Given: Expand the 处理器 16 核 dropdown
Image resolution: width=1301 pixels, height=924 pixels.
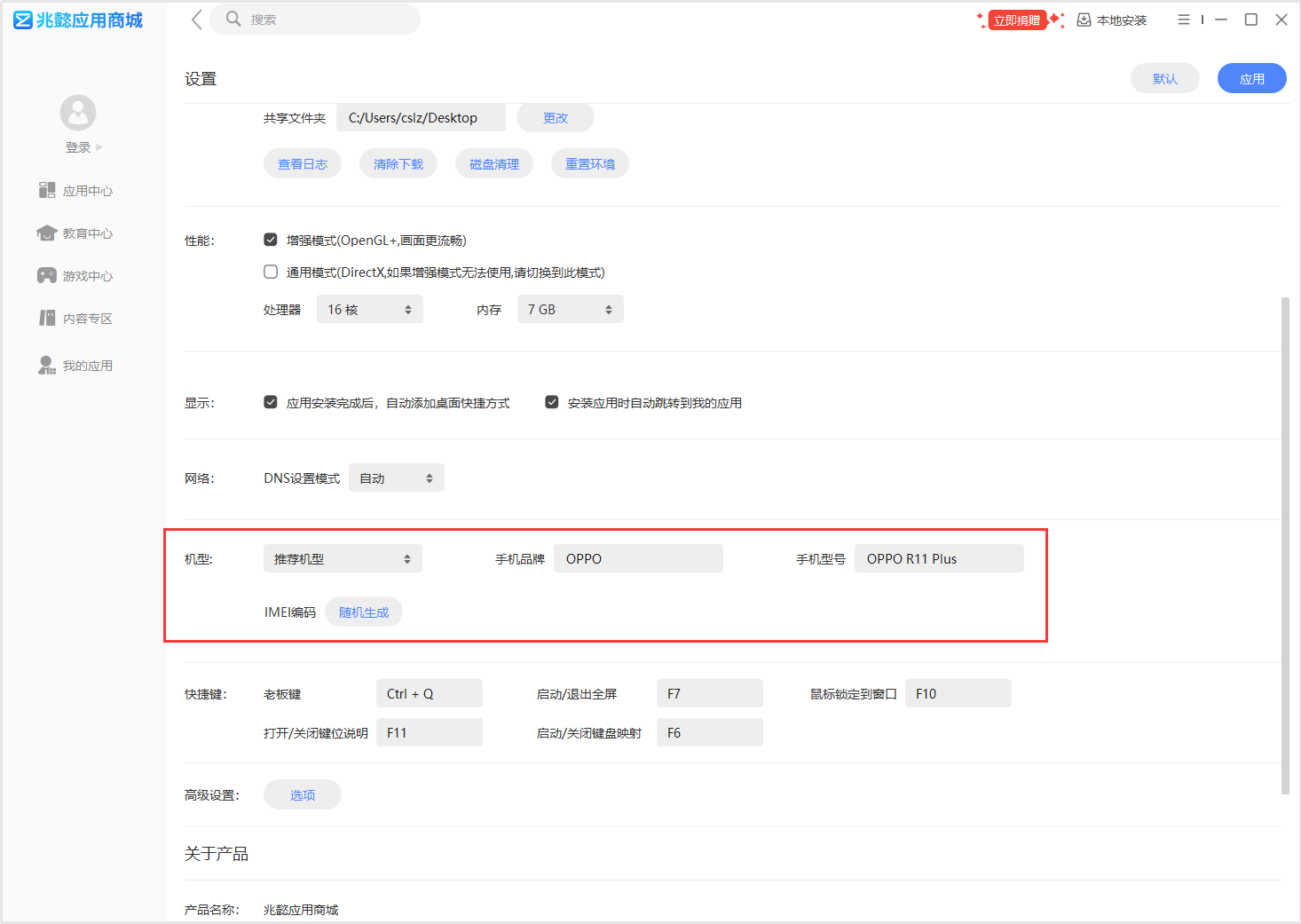Looking at the screenshot, I should tap(369, 310).
